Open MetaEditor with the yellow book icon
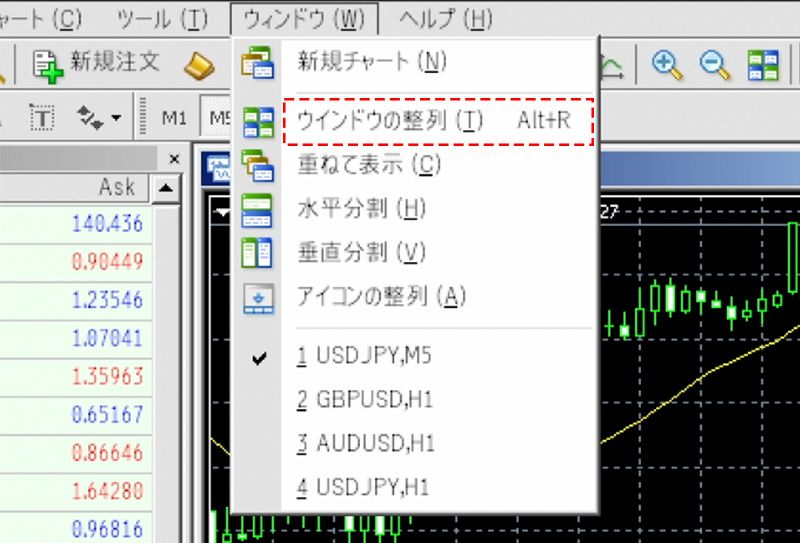 pyautogui.click(x=199, y=65)
